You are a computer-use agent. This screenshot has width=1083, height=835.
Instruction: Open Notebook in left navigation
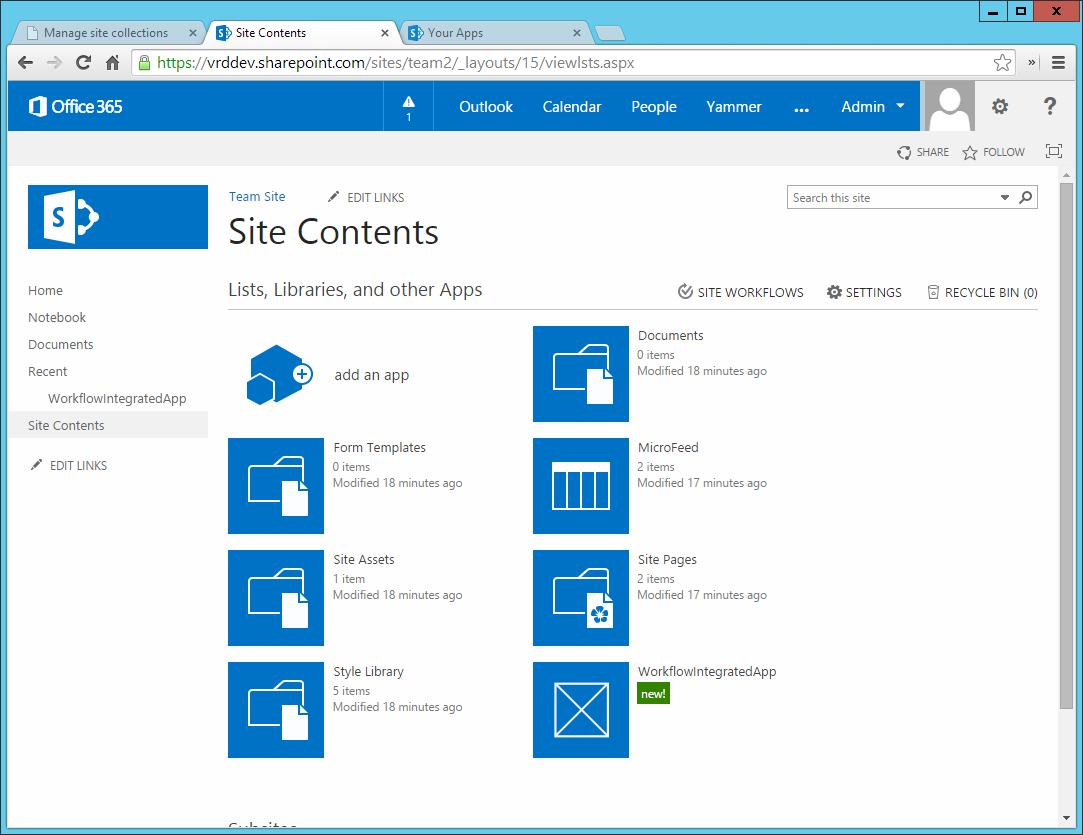tap(57, 318)
